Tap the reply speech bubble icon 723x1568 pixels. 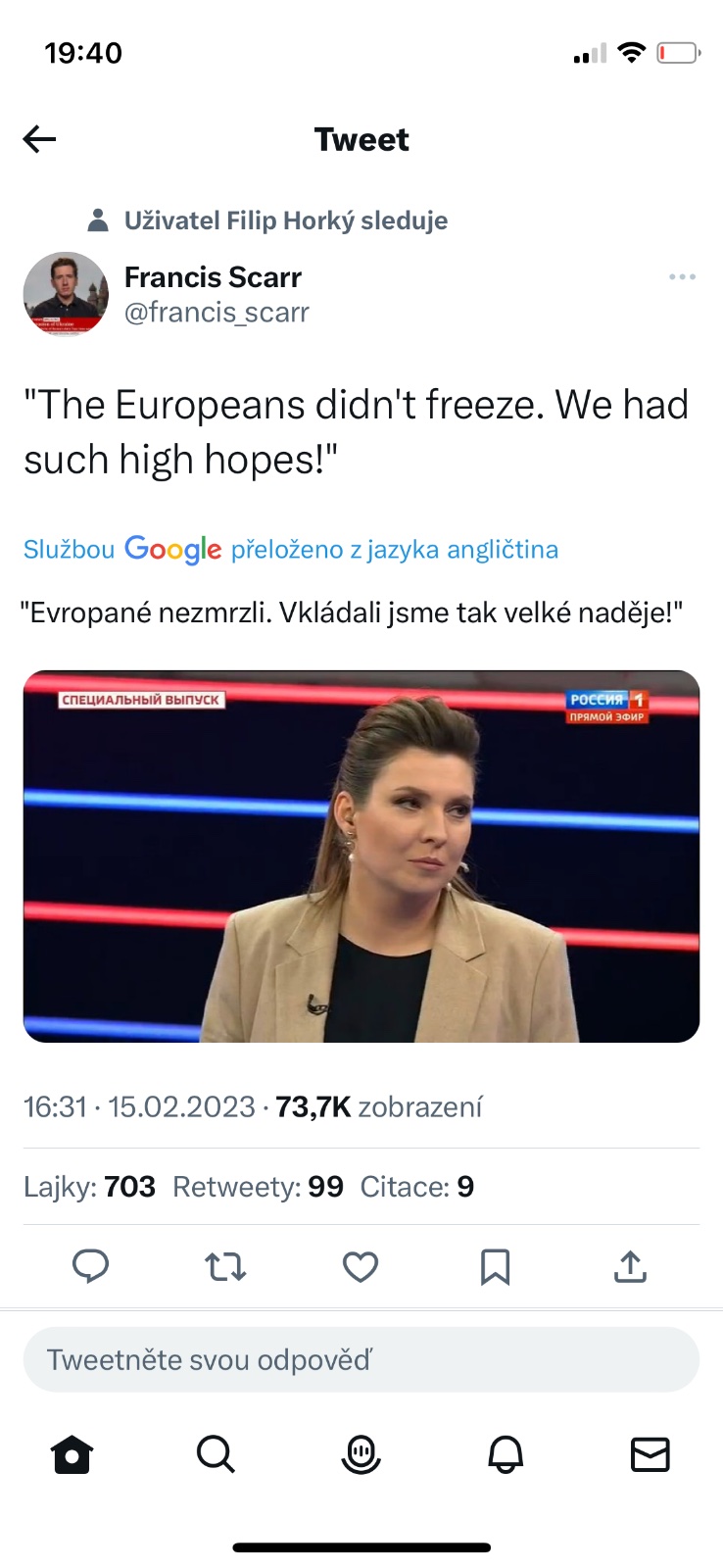pos(91,1266)
